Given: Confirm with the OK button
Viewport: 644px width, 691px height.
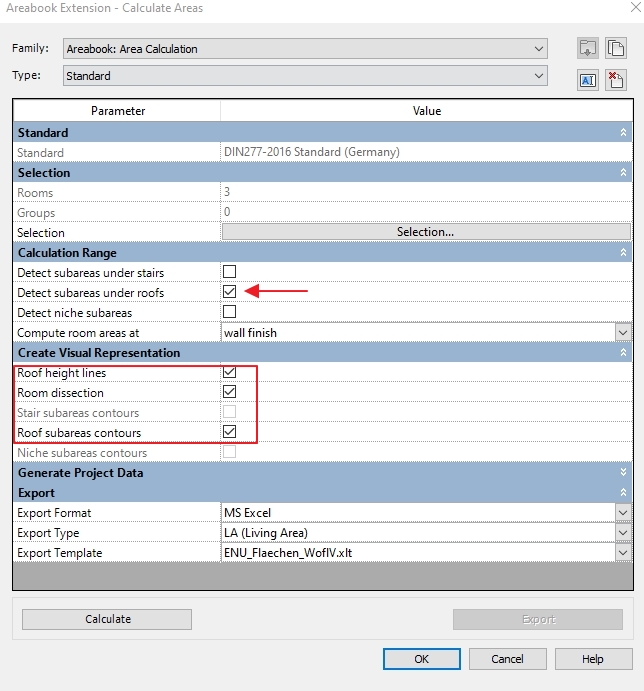Looking at the screenshot, I should point(422,659).
